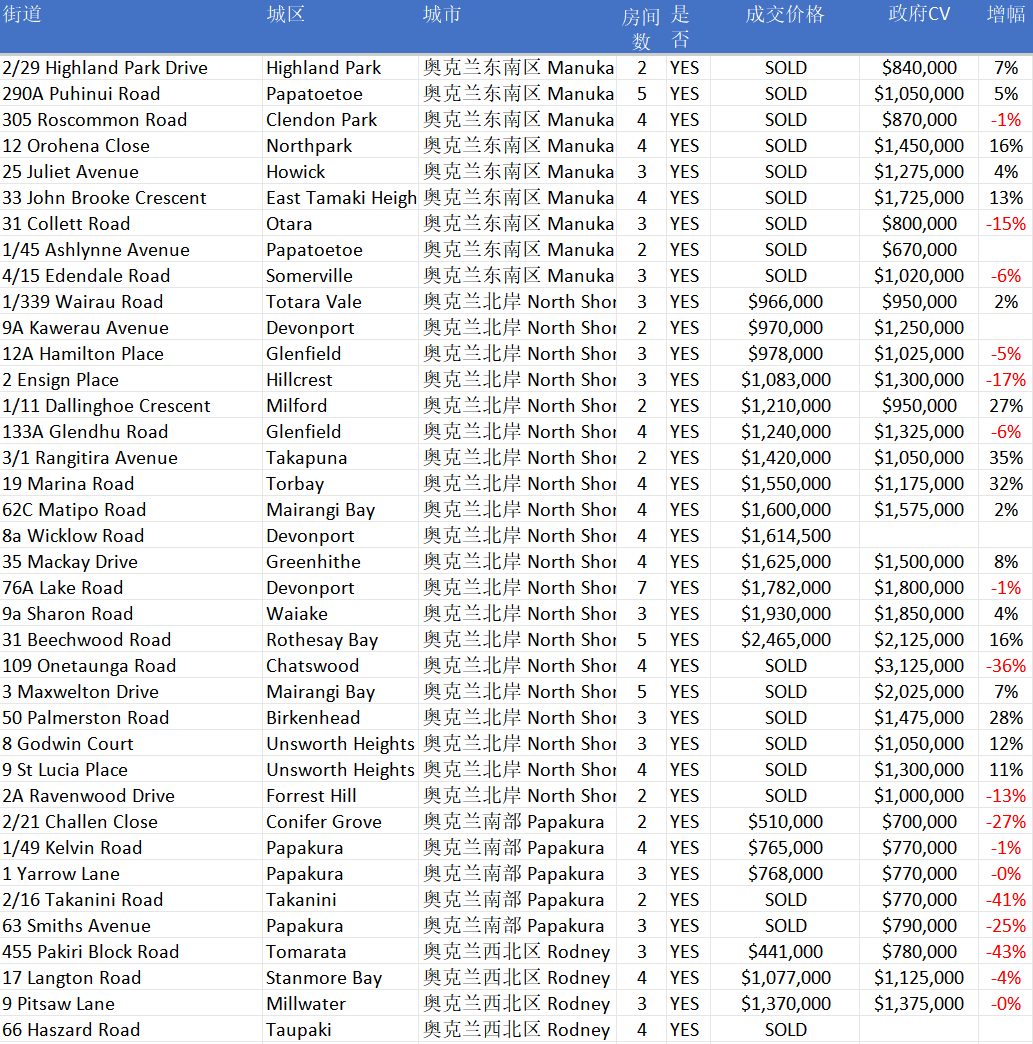Select the 35% growth cell

point(1006,457)
